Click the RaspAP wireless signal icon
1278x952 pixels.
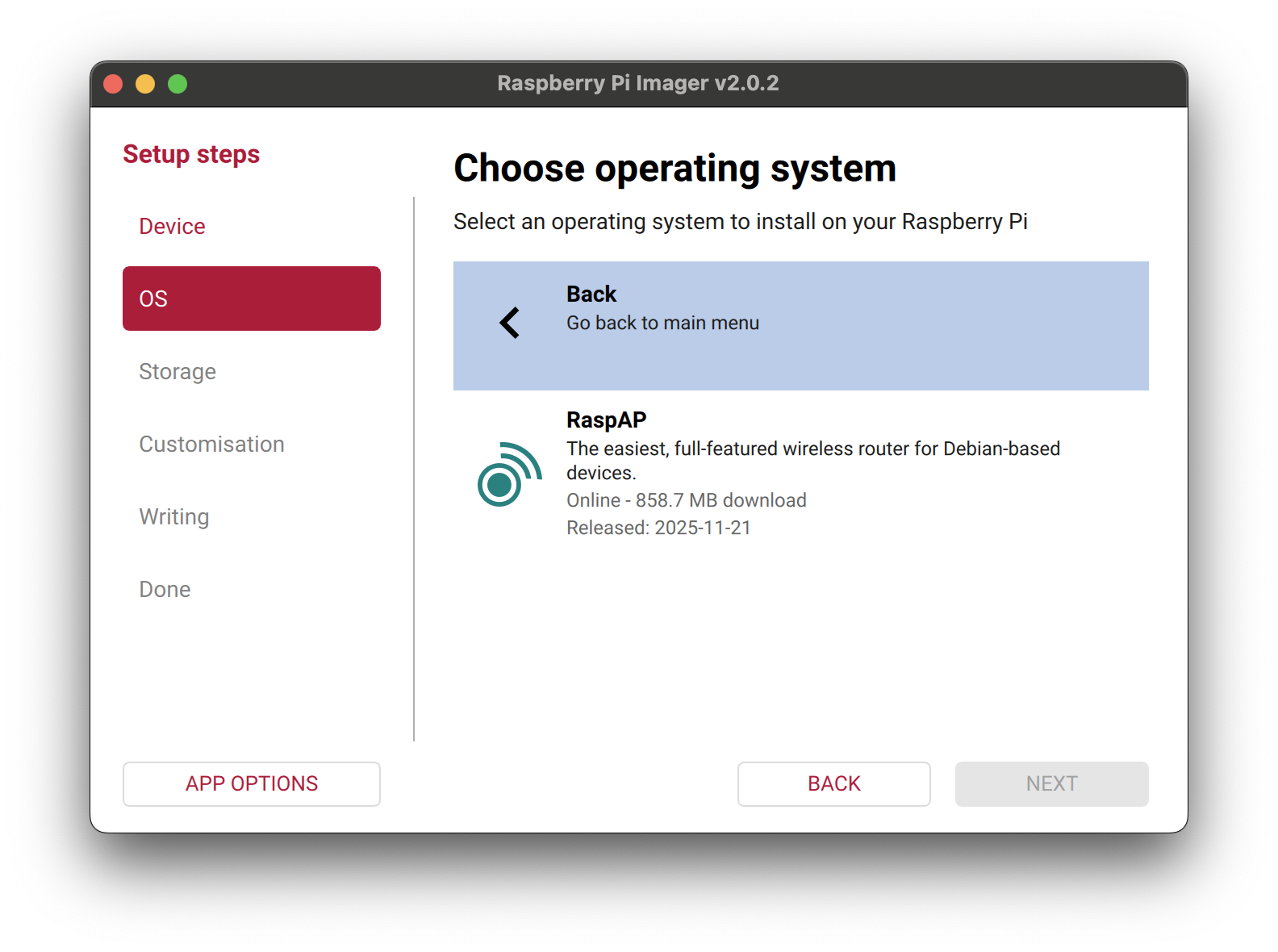[509, 474]
